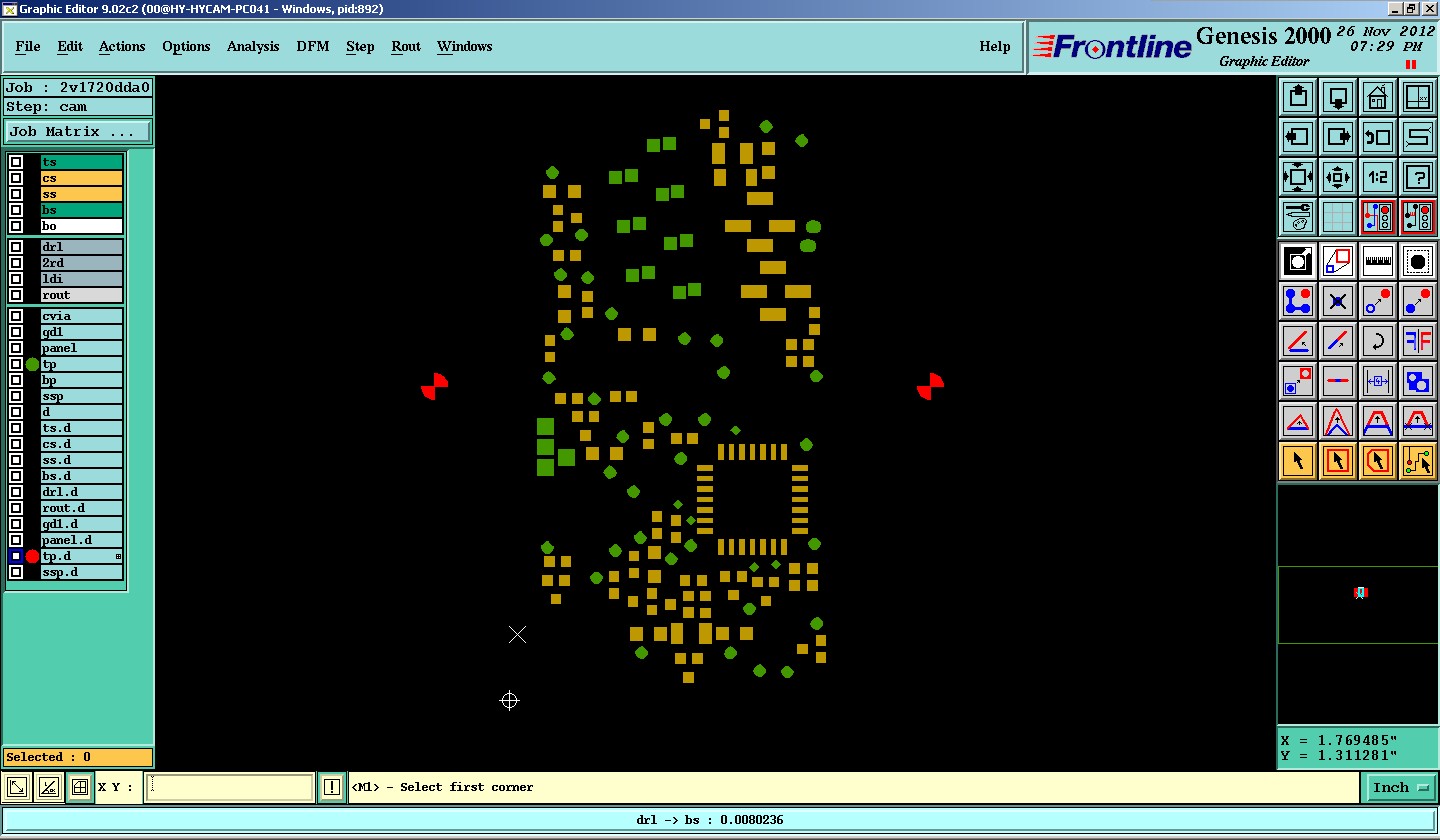Click the second coordinate mode button
Image resolution: width=1440 pixels, height=840 pixels.
(x=48, y=788)
